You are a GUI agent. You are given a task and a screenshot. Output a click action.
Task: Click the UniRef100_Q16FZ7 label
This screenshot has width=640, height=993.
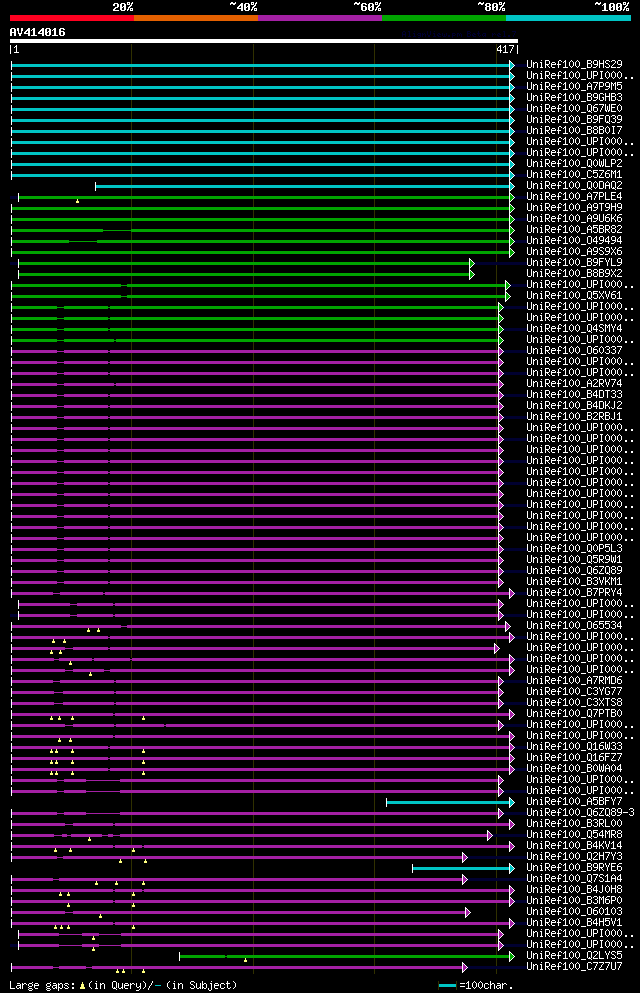click(574, 757)
